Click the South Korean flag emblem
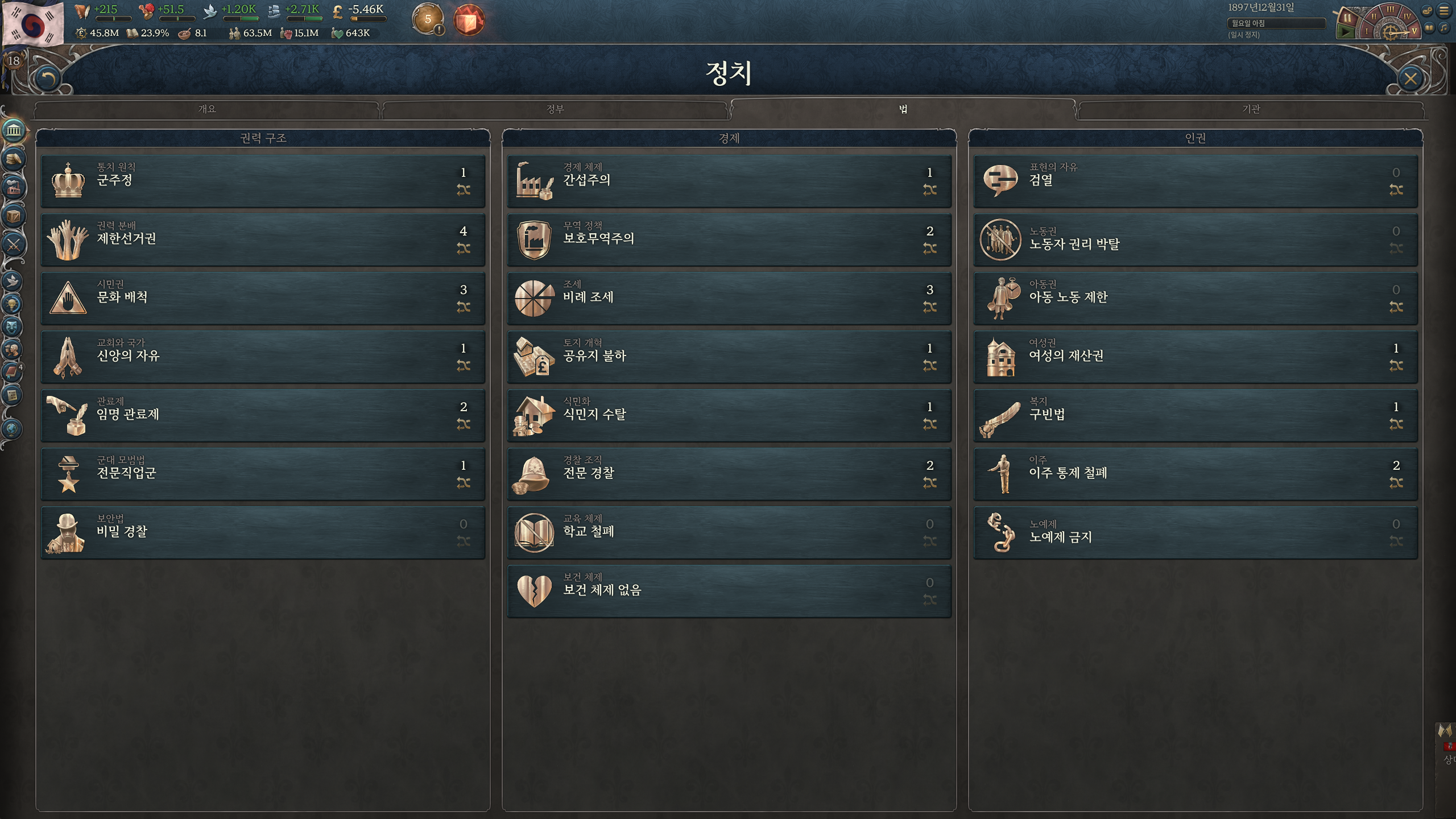 34,24
